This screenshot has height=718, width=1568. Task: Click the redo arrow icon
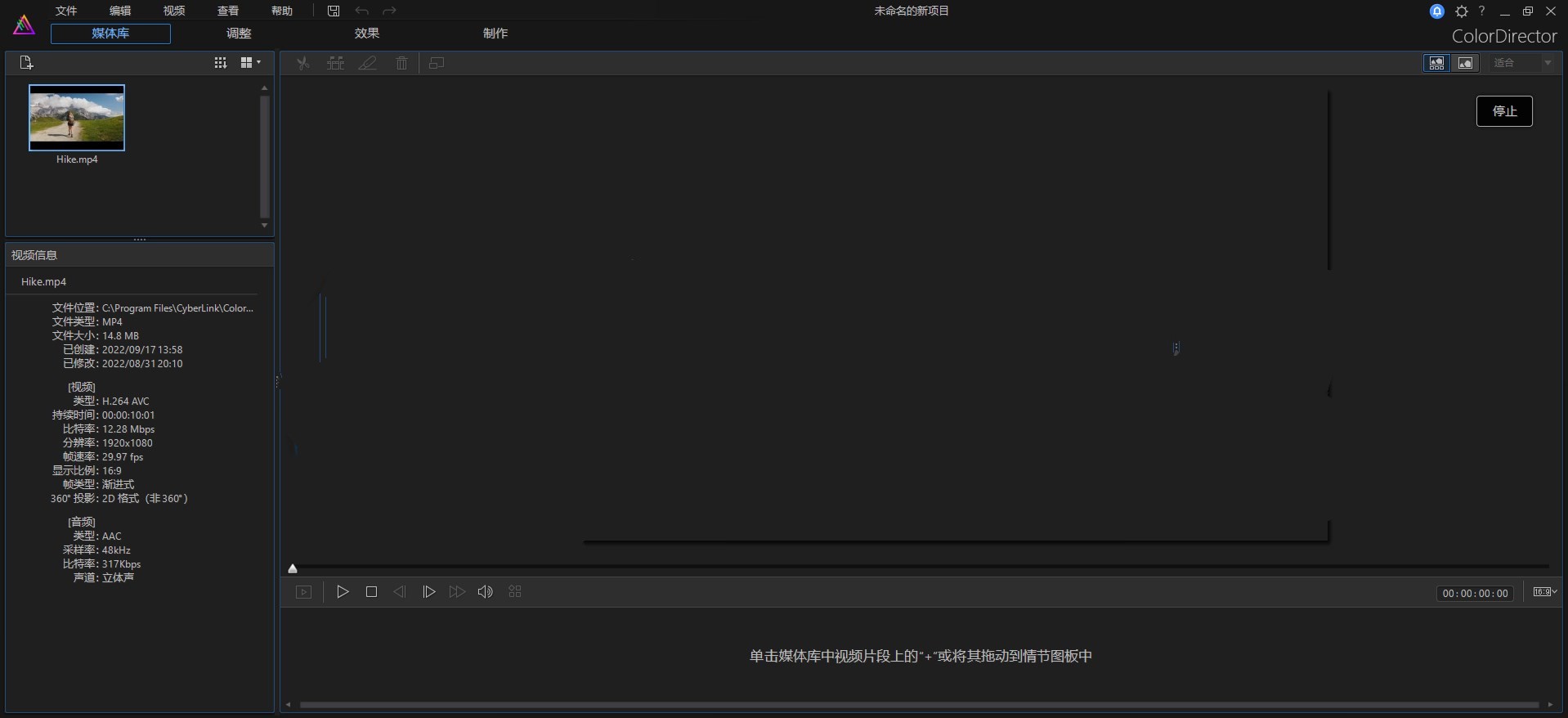(x=390, y=11)
